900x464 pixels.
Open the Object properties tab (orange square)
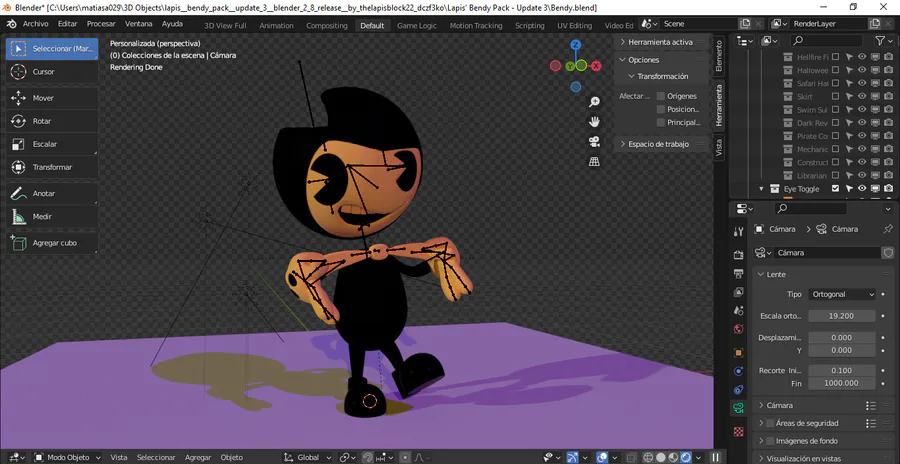coord(739,353)
